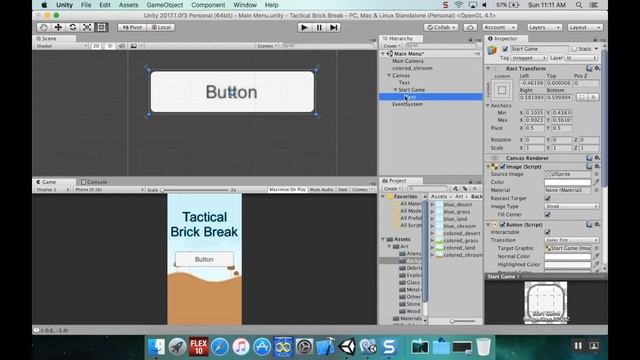The width and height of the screenshot is (640, 360).
Task: Click the Pause playback button
Action: (x=319, y=27)
